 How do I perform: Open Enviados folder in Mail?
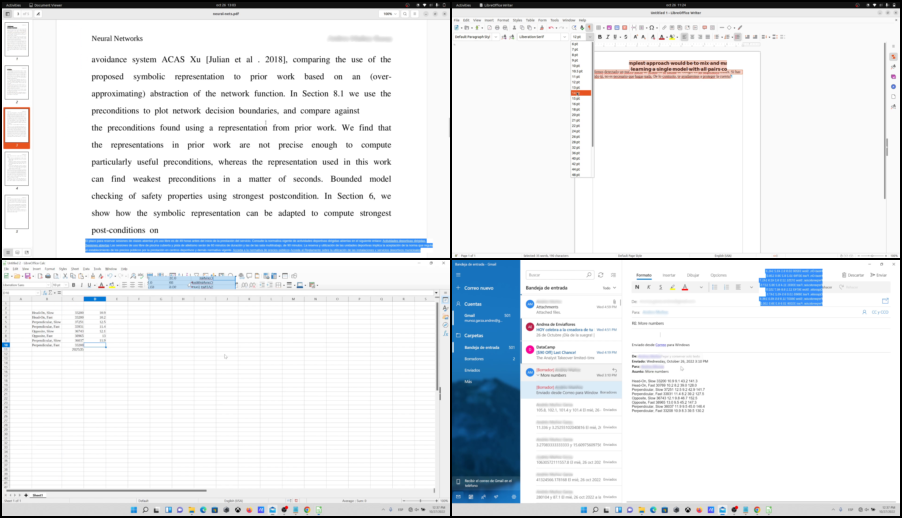tap(472, 371)
